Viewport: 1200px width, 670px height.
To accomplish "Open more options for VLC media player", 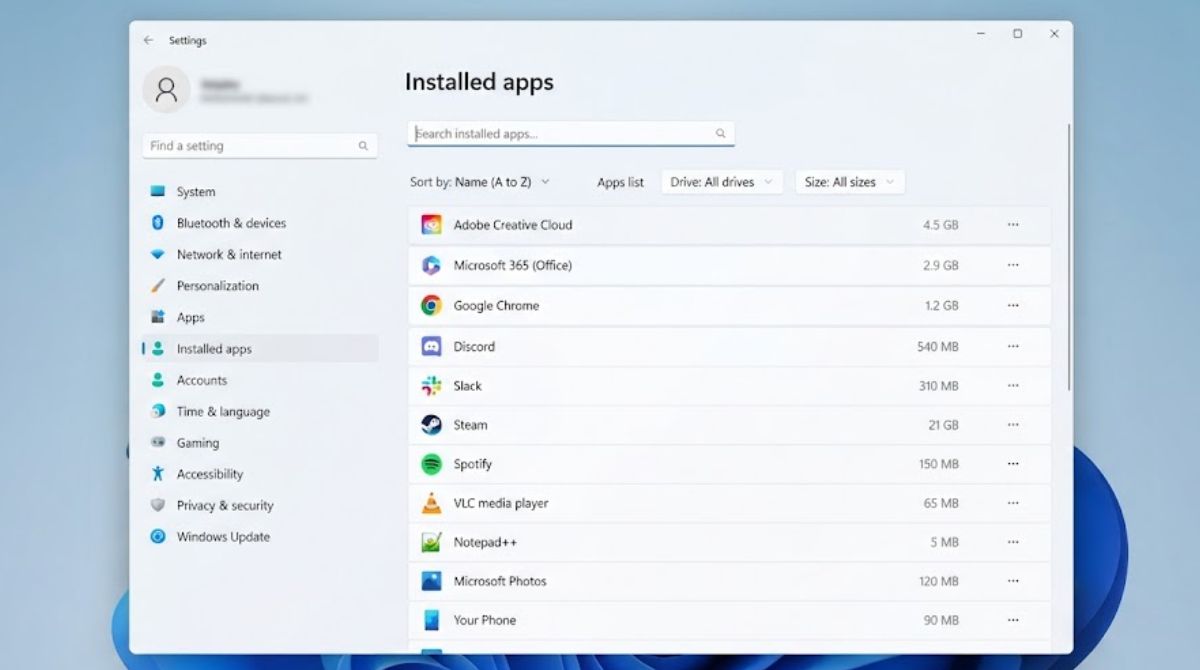I will tap(1013, 503).
